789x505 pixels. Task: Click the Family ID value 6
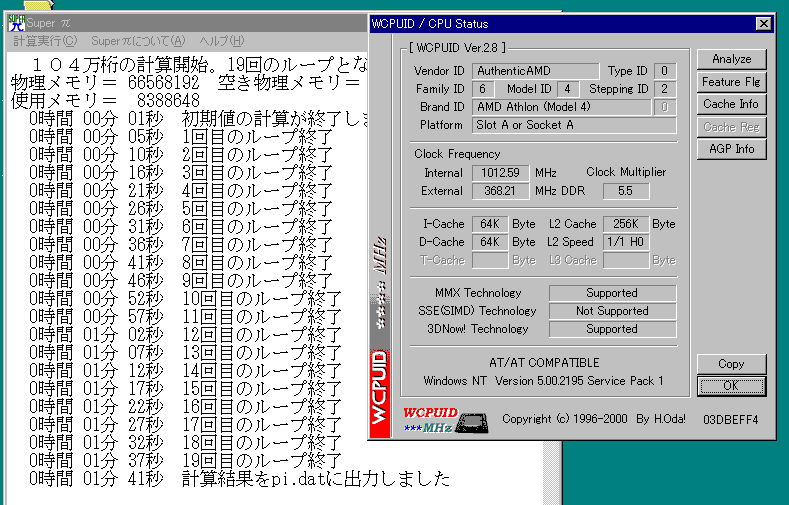pos(483,89)
